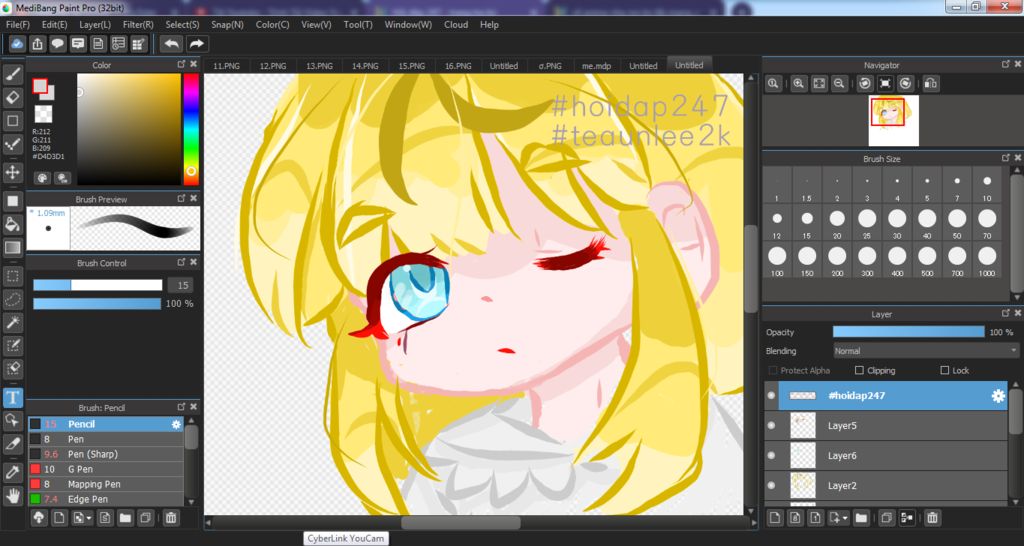The image size is (1024, 546).
Task: Select the Brush tool in left toolbar
Action: (13, 74)
